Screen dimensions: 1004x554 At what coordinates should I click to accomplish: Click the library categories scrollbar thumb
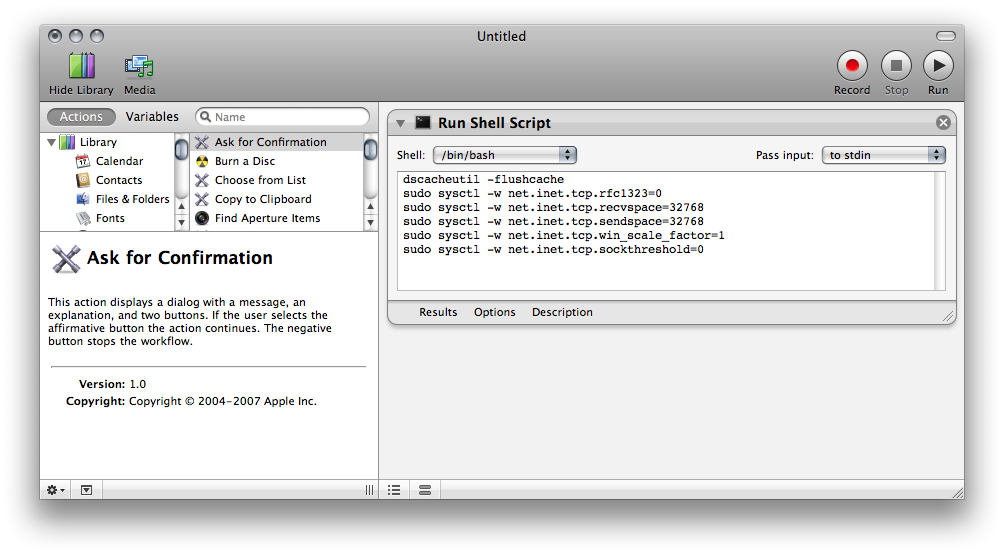click(181, 149)
